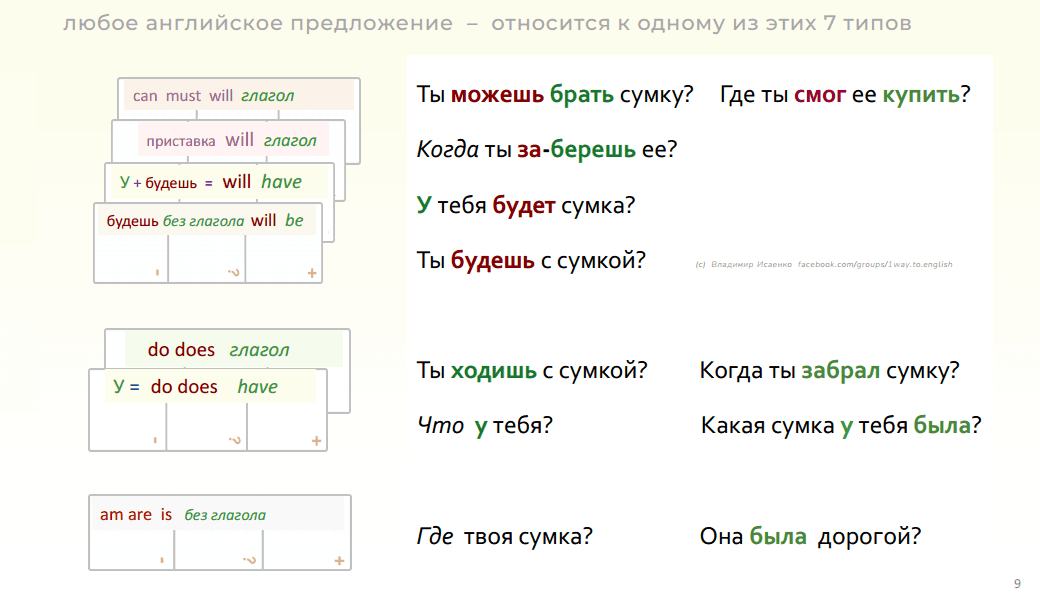Click the slide title about 7 типов
This screenshot has width=1040, height=600.
pyautogui.click(x=487, y=24)
